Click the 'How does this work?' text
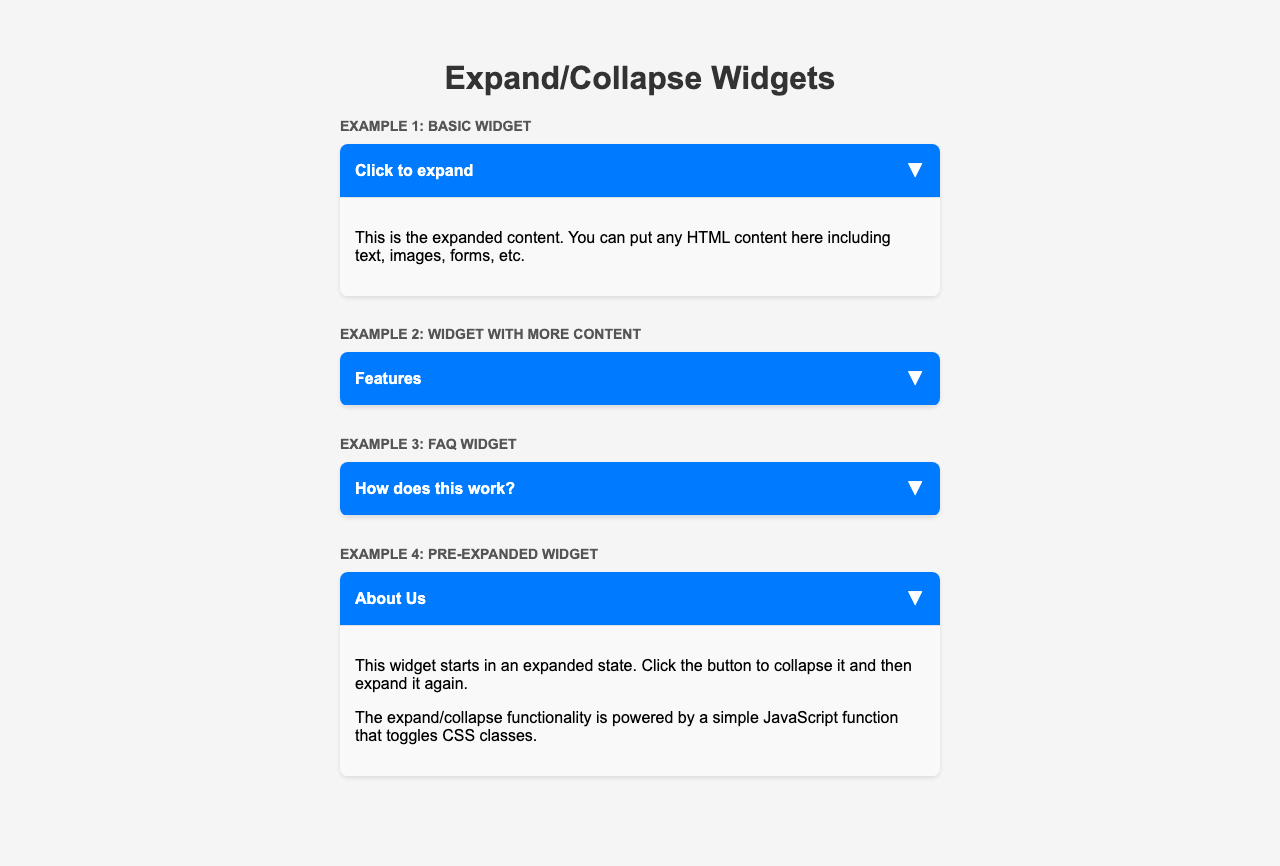The image size is (1280, 866). pyautogui.click(x=435, y=488)
